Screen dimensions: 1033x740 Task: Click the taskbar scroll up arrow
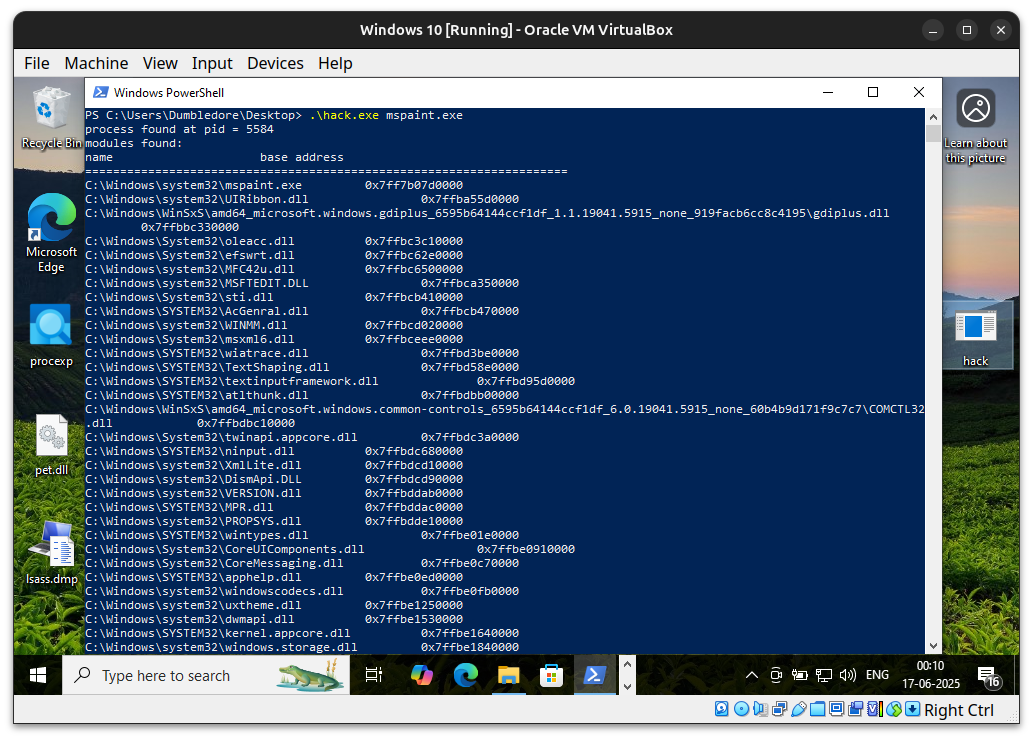(627, 664)
